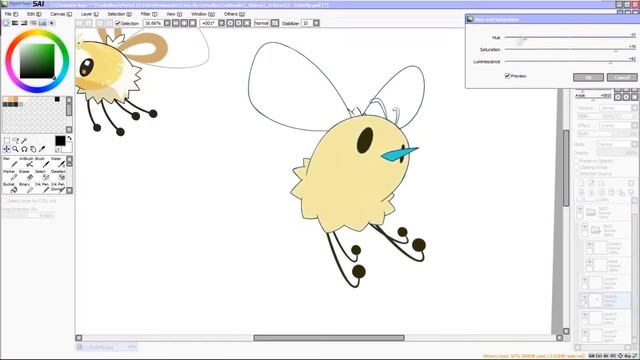Viewport: 640px width, 360px height.
Task: Click the undo button in toolbar
Action: tap(80, 23)
